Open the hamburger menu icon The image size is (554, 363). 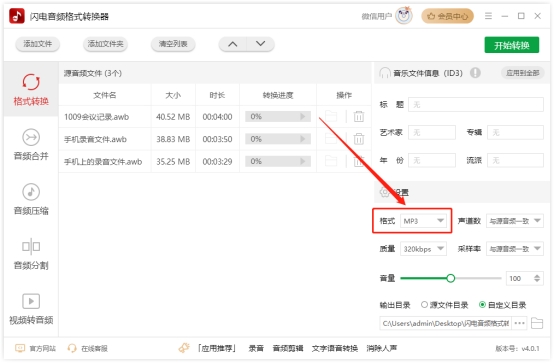click(x=488, y=16)
